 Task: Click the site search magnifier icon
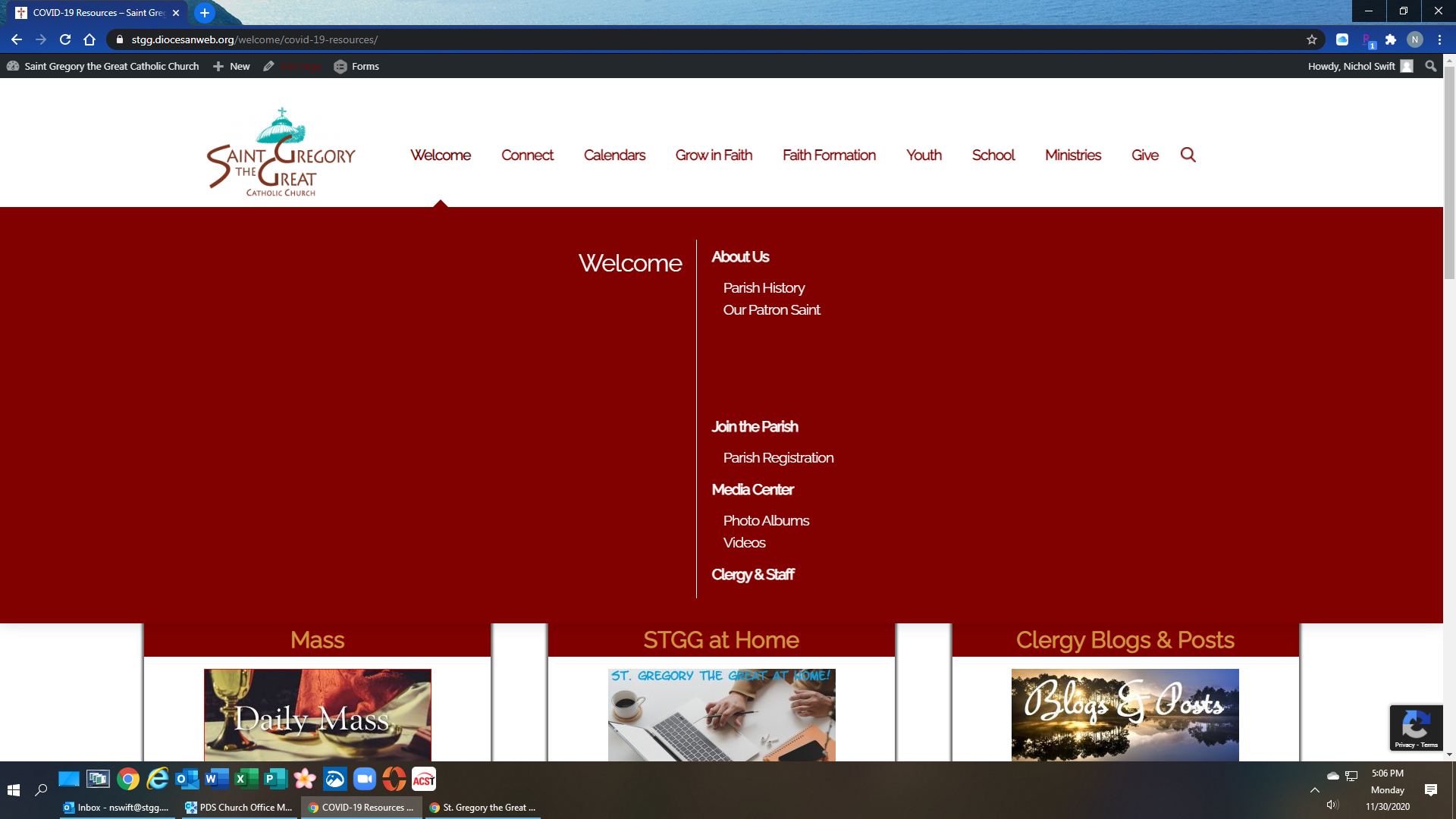1188,155
